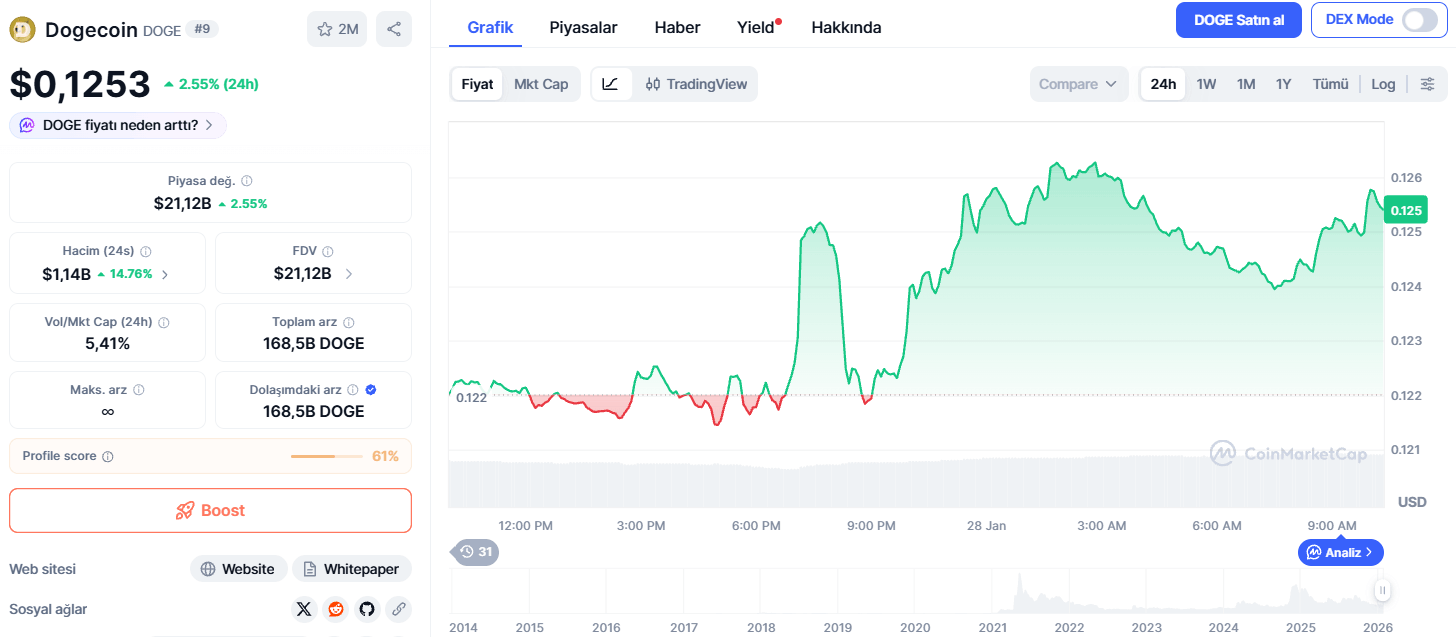The width and height of the screenshot is (1456, 637).
Task: Open the Whitepaper link
Action: (x=351, y=569)
